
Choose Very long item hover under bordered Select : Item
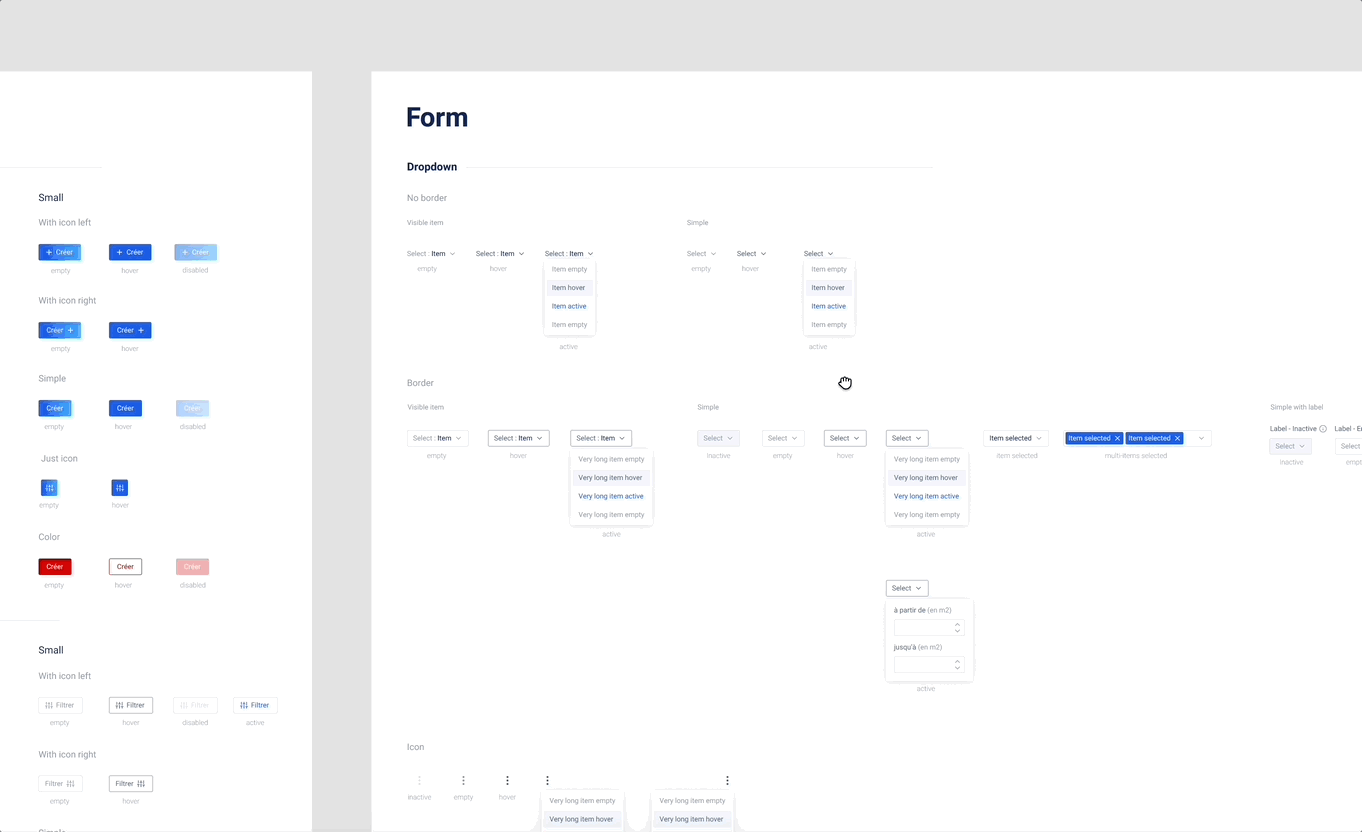point(611,478)
